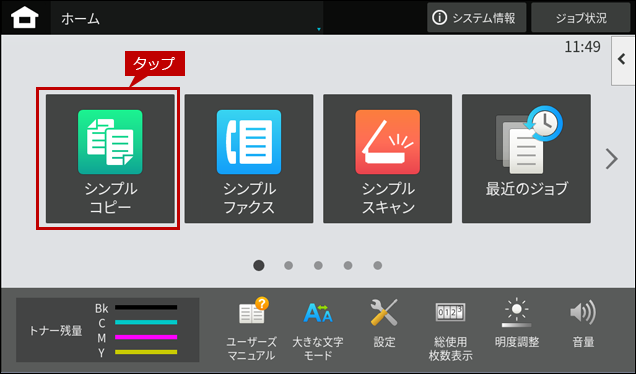Click the home icon in top bar
This screenshot has width=636, height=374.
pos(25,18)
